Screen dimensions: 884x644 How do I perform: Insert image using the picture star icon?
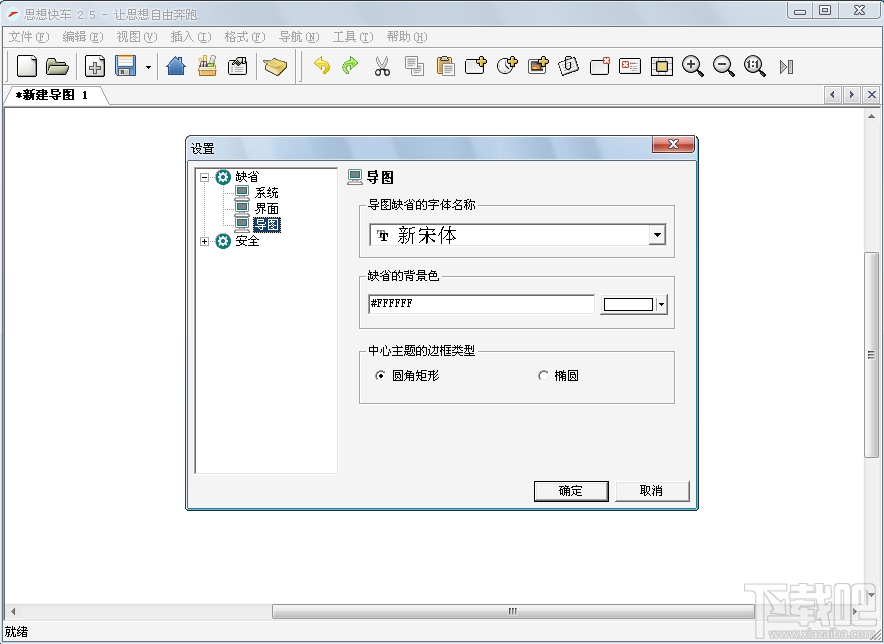coord(538,66)
